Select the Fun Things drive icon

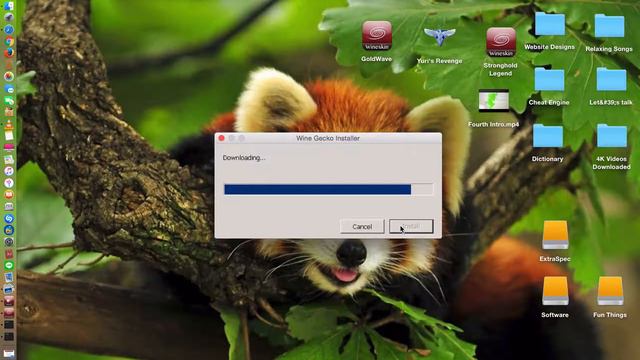pos(610,291)
